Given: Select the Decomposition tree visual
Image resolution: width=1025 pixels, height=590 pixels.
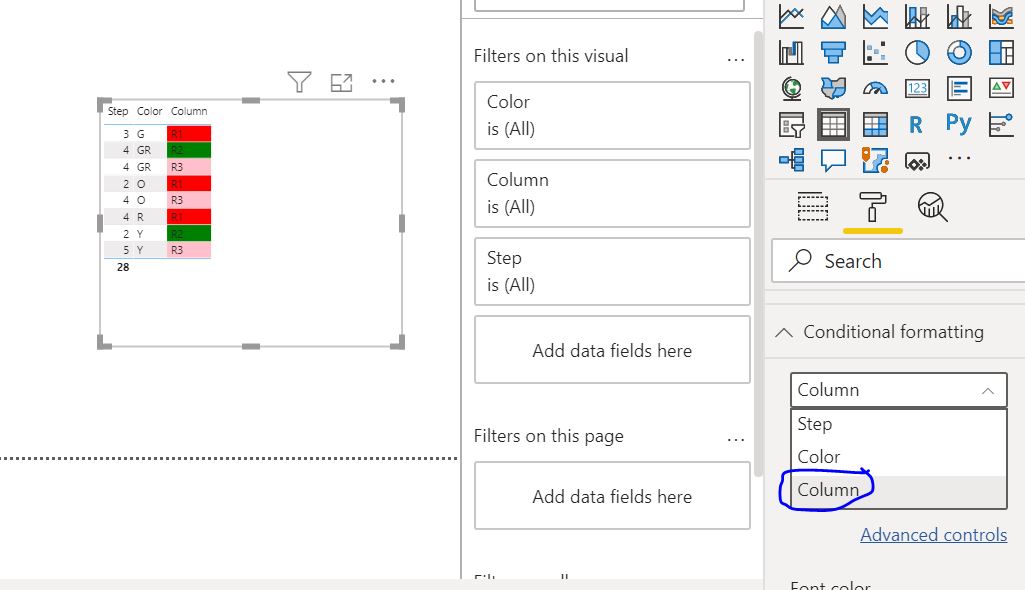Looking at the screenshot, I should tap(791, 160).
